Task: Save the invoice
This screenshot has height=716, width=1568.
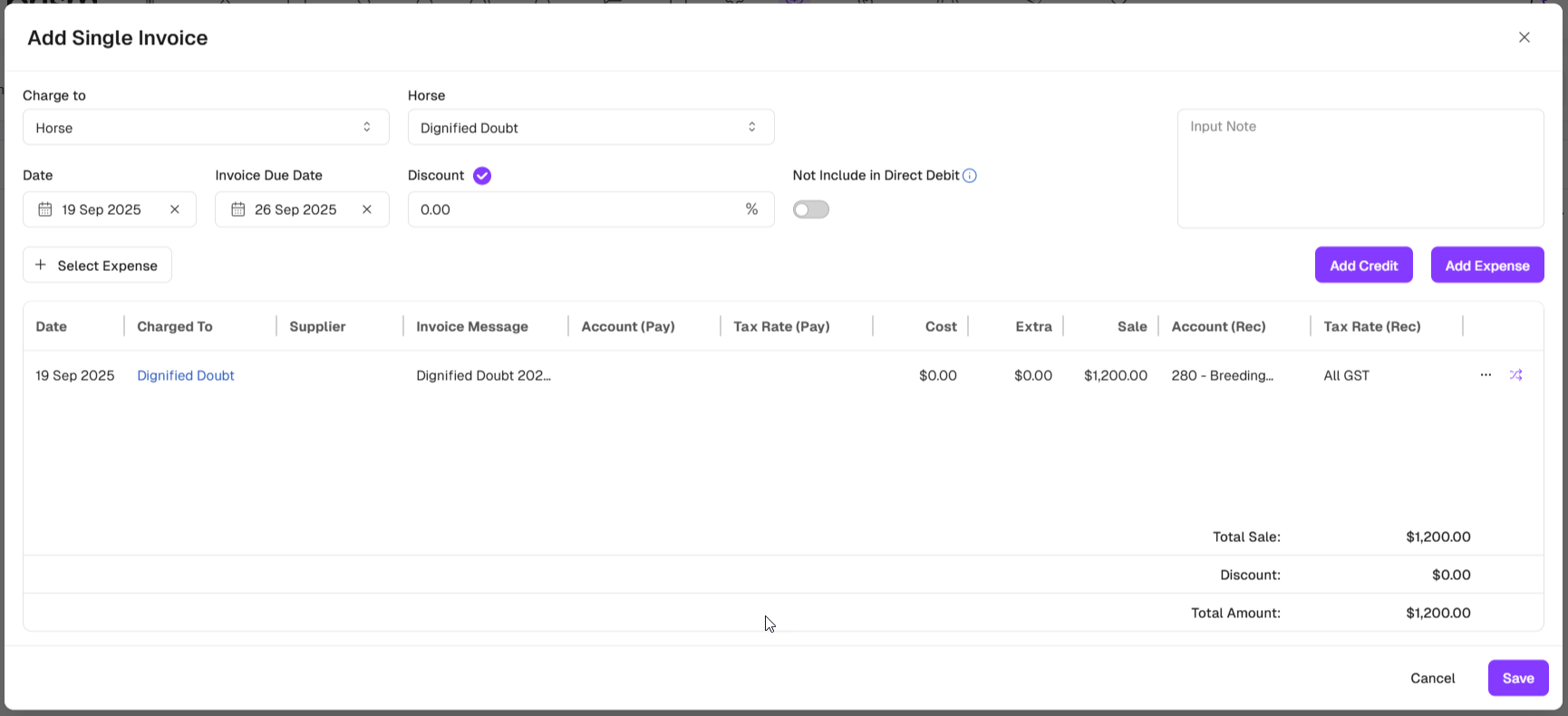Action: [x=1518, y=678]
